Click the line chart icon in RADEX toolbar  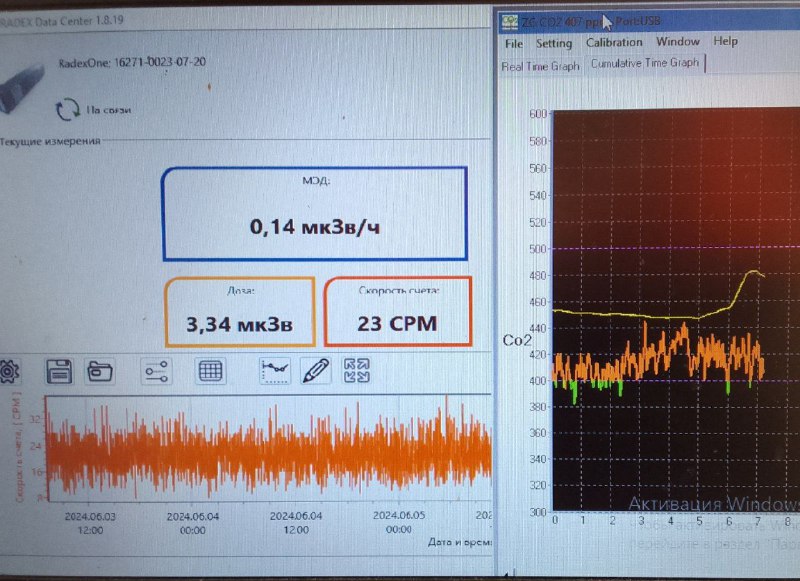[275, 371]
